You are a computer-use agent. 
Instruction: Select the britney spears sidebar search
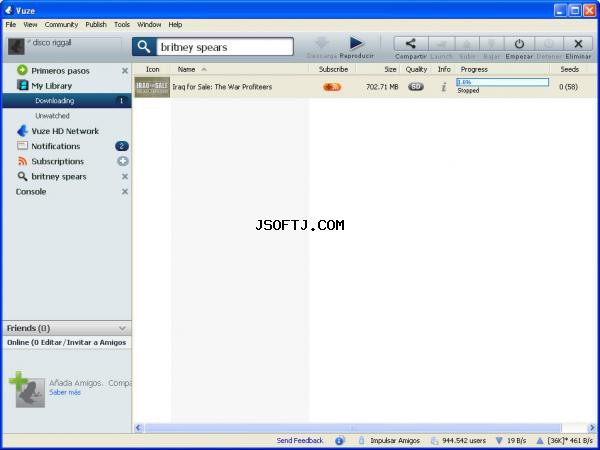(59, 177)
